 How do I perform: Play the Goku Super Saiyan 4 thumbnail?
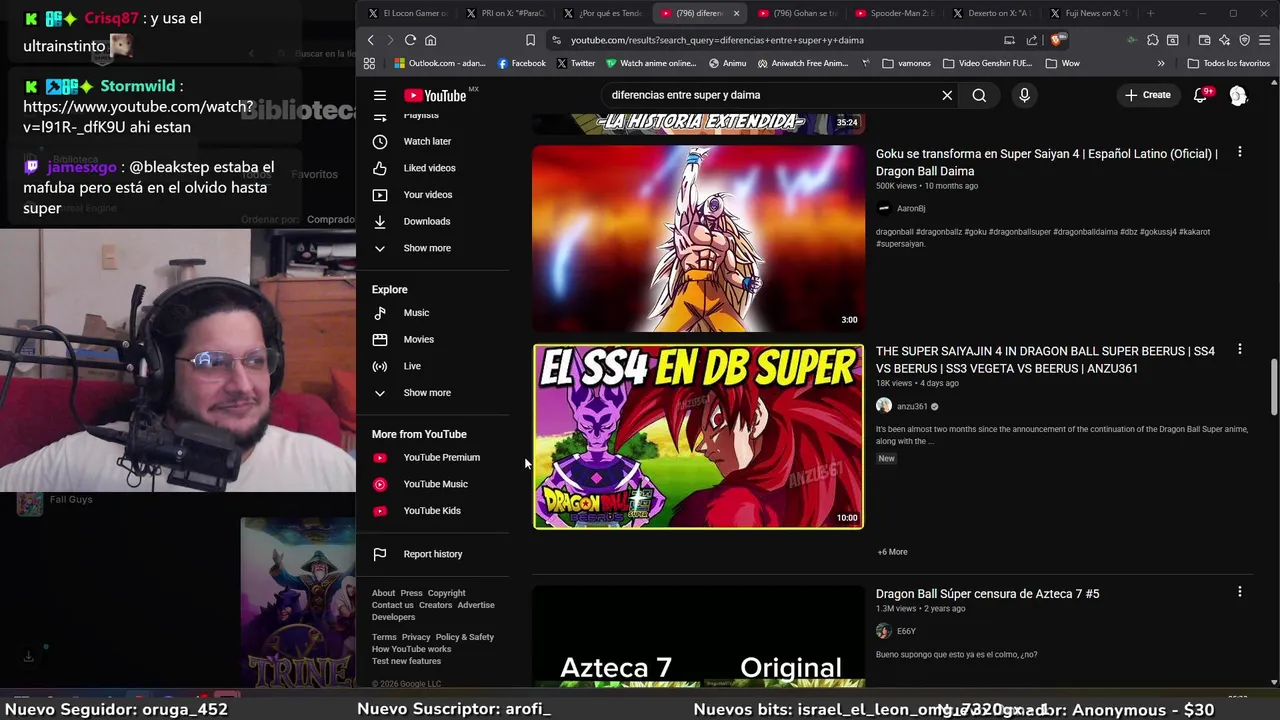point(698,238)
